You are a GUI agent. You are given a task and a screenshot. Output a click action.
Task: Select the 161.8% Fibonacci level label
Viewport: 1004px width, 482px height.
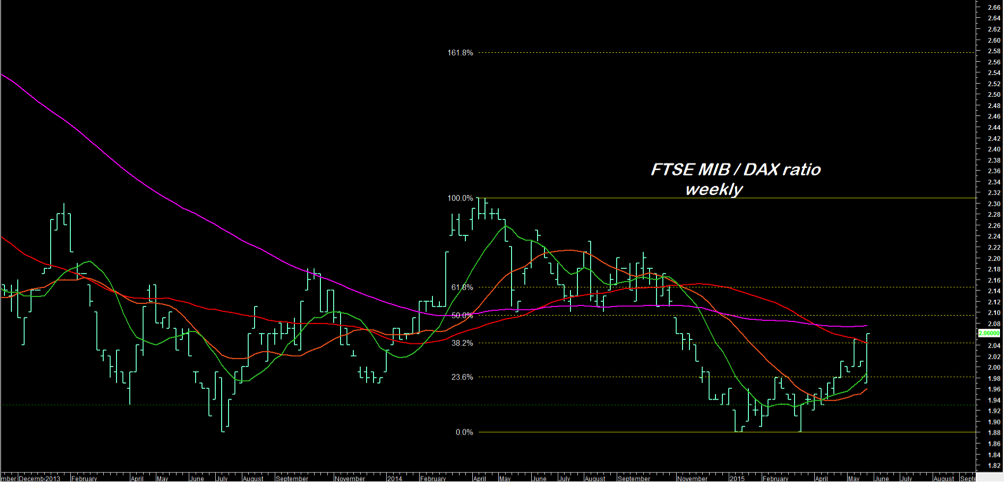(x=460, y=53)
